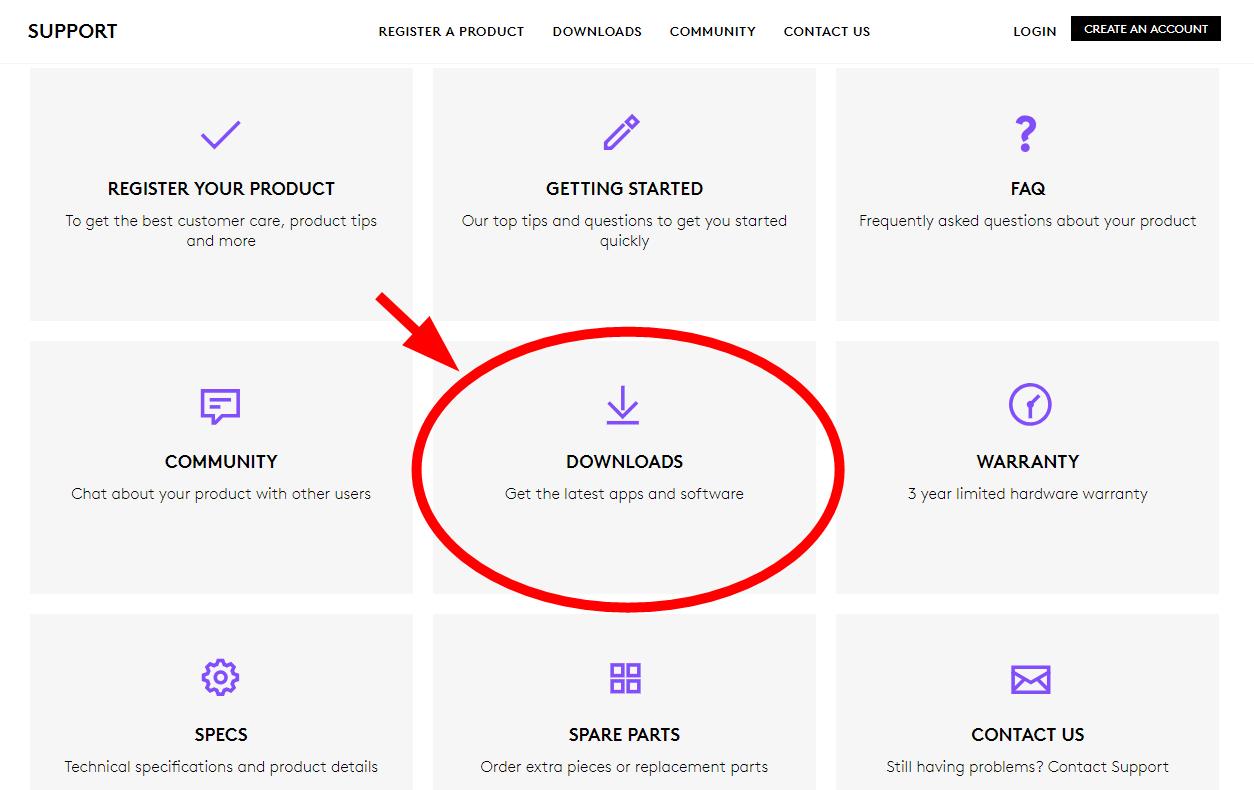Click 'Frequently asked questions about your product' text
The image size is (1254, 790).
tap(1028, 221)
